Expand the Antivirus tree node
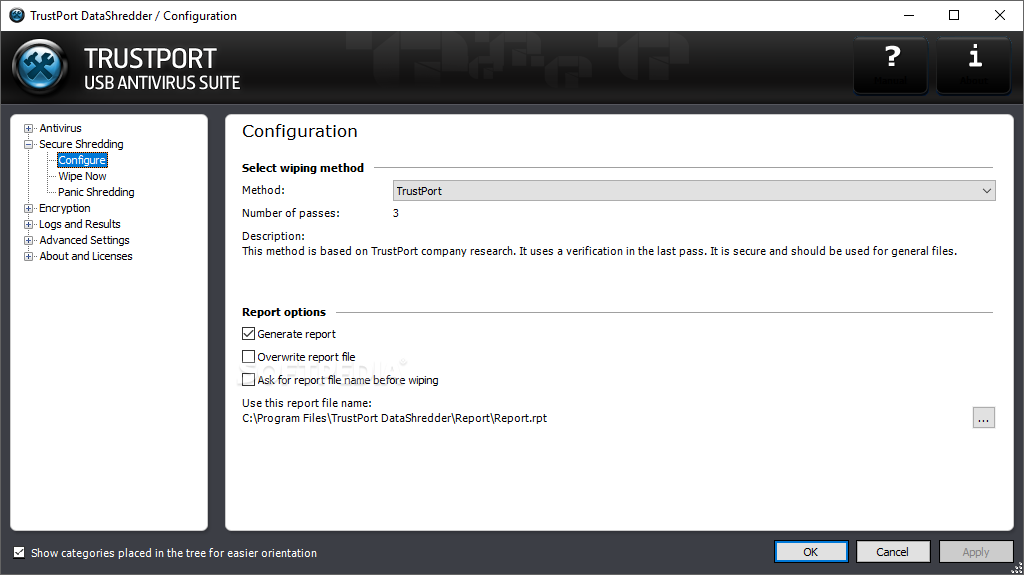1024x575 pixels. tap(28, 129)
